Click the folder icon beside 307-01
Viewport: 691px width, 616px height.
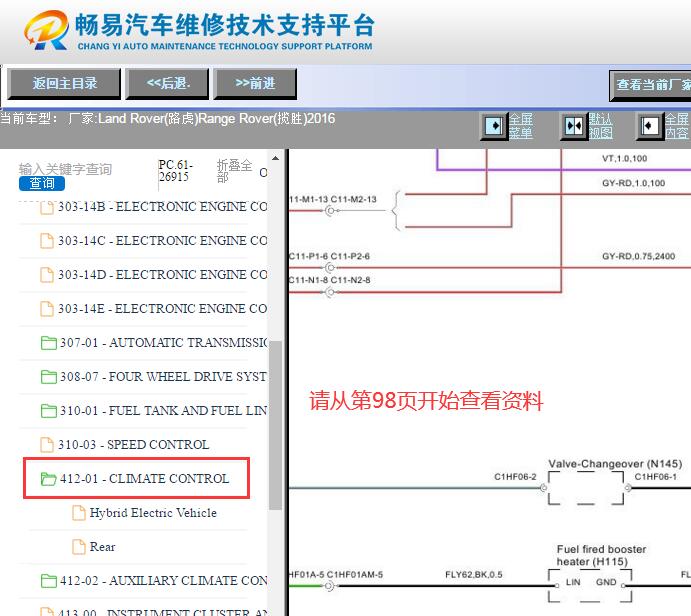coord(48,343)
